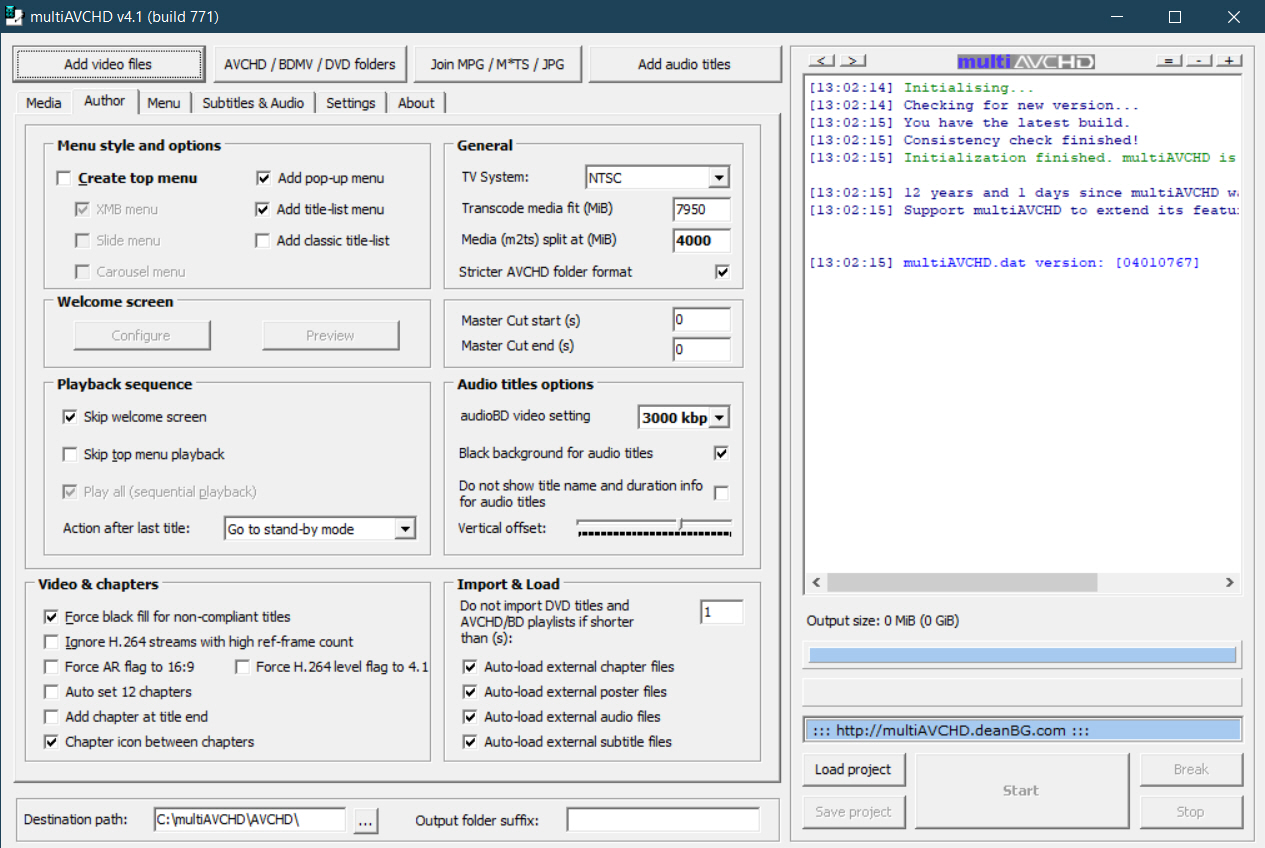Click the '-' button above the log
1265x848 pixels.
point(1198,61)
